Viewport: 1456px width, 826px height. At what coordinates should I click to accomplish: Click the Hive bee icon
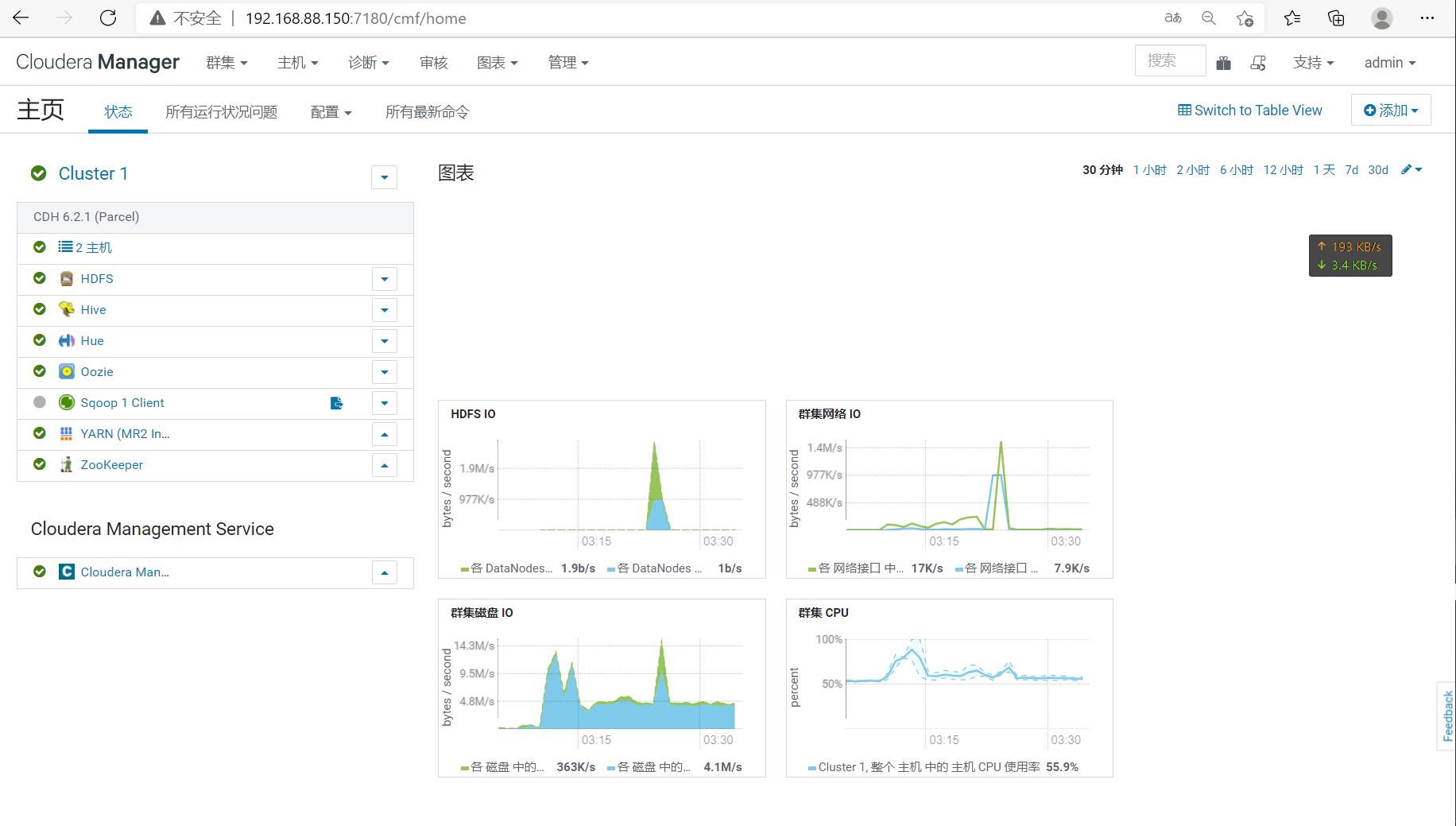click(67, 309)
